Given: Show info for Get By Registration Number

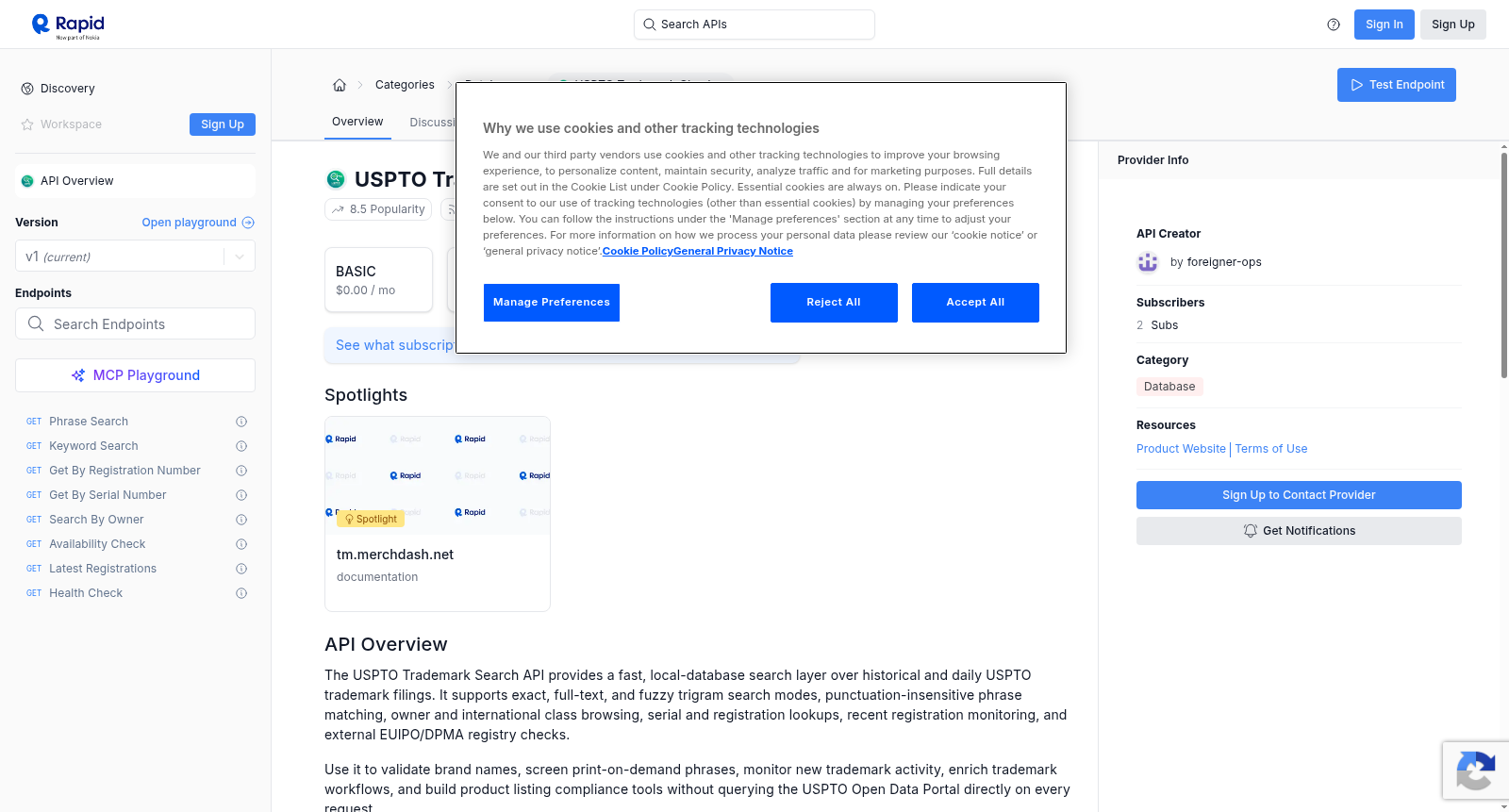Looking at the screenshot, I should (241, 471).
